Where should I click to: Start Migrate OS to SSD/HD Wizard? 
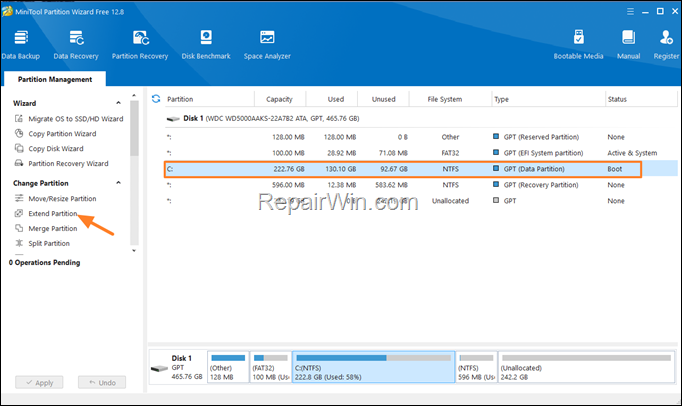[x=76, y=119]
